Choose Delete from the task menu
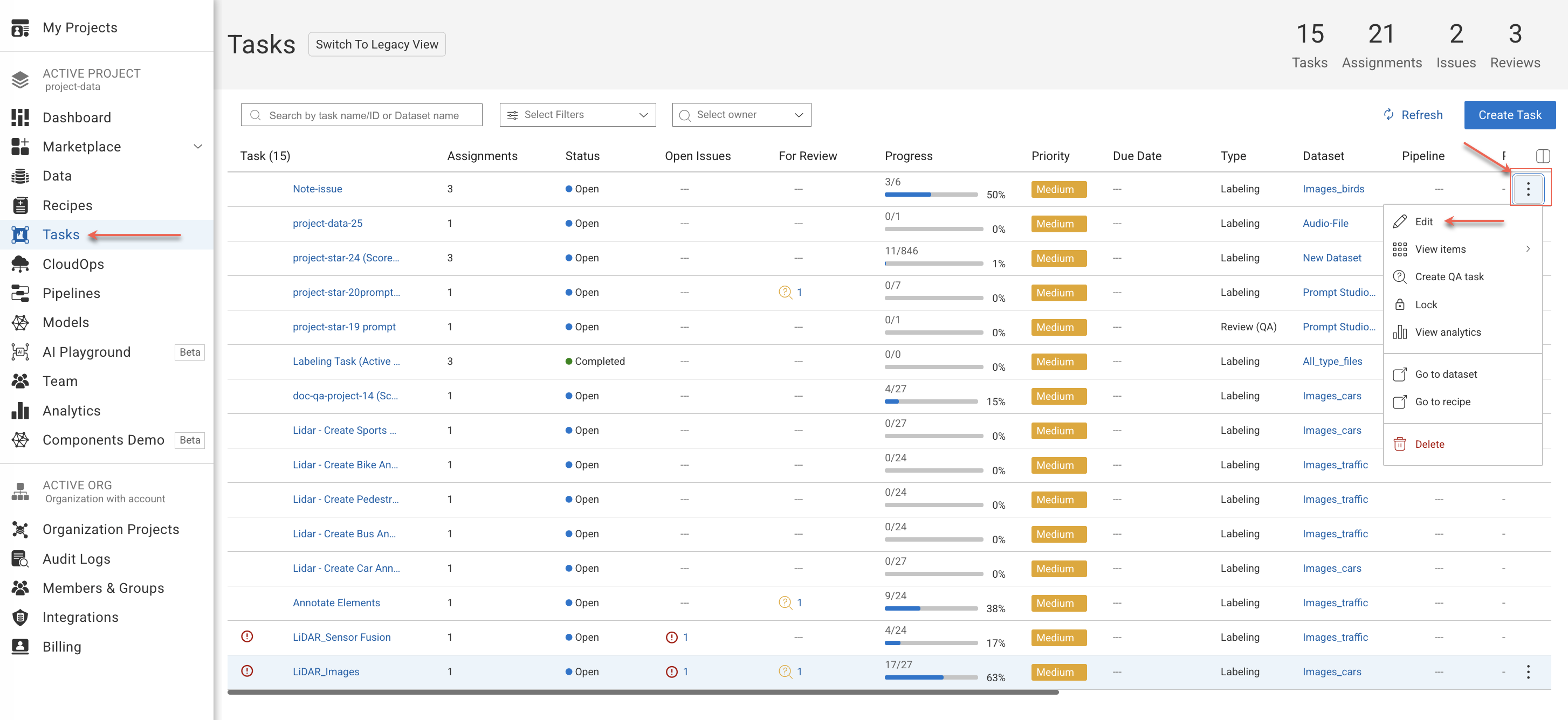Screen dimensions: 1568x720 [x=1463, y=444]
